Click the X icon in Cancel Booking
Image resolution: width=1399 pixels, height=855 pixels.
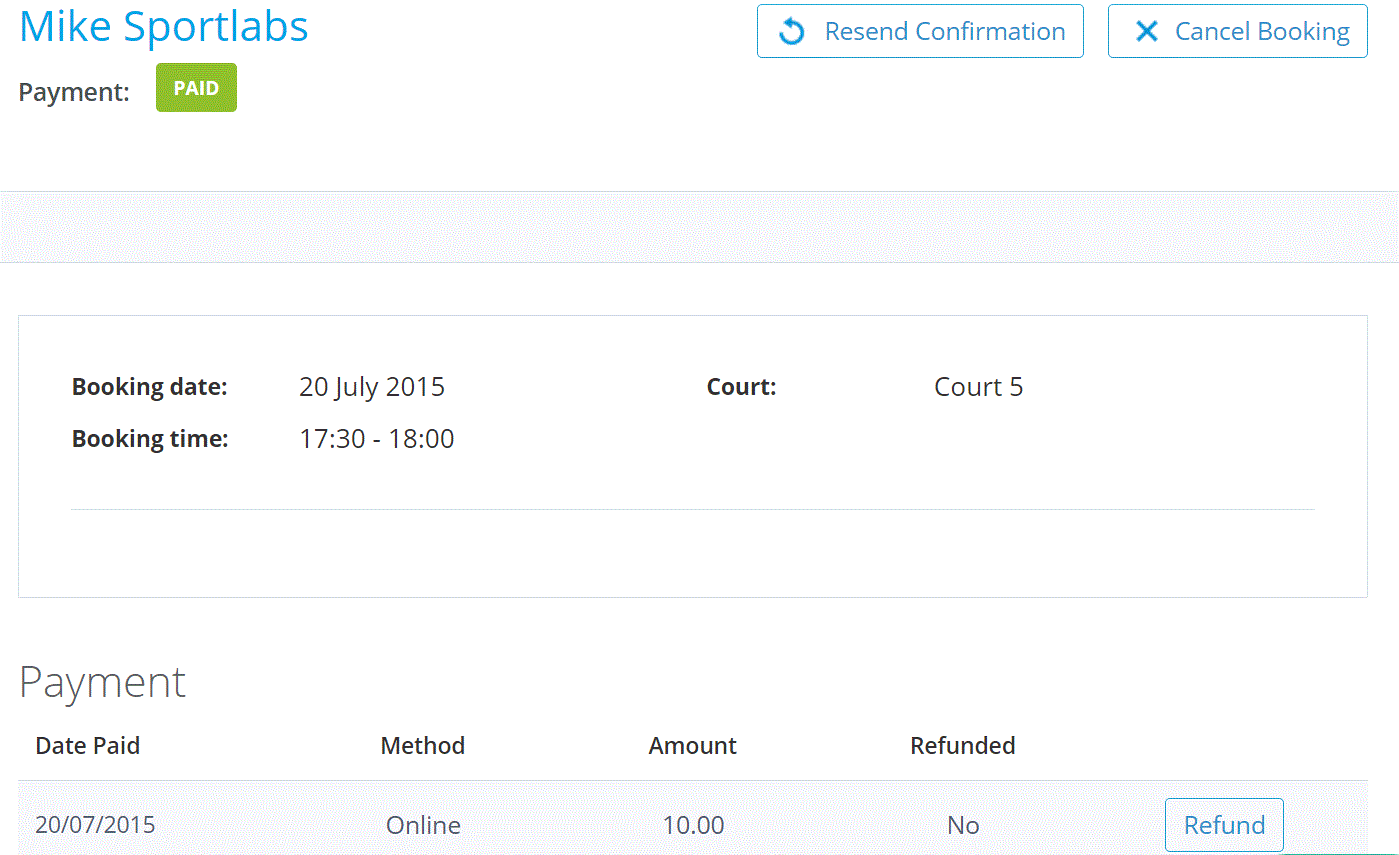point(1146,32)
